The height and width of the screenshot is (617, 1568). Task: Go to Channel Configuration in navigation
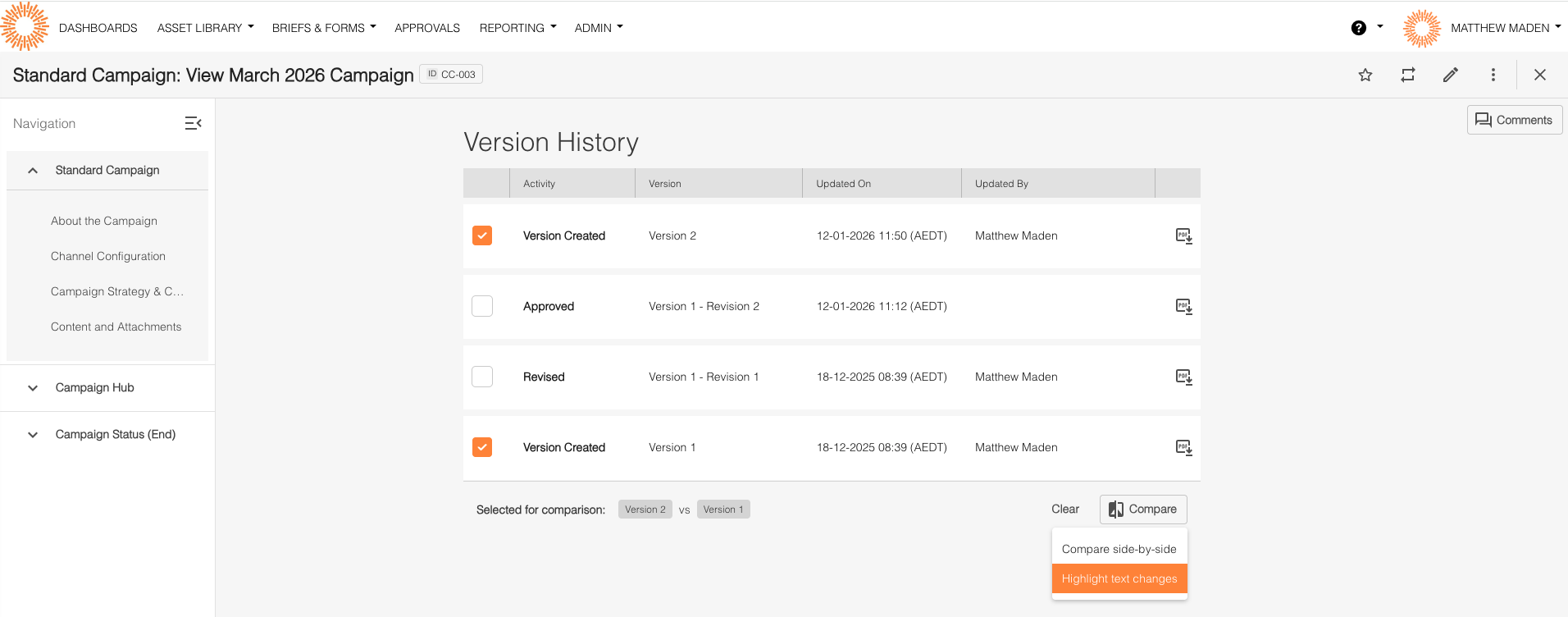[x=108, y=256]
